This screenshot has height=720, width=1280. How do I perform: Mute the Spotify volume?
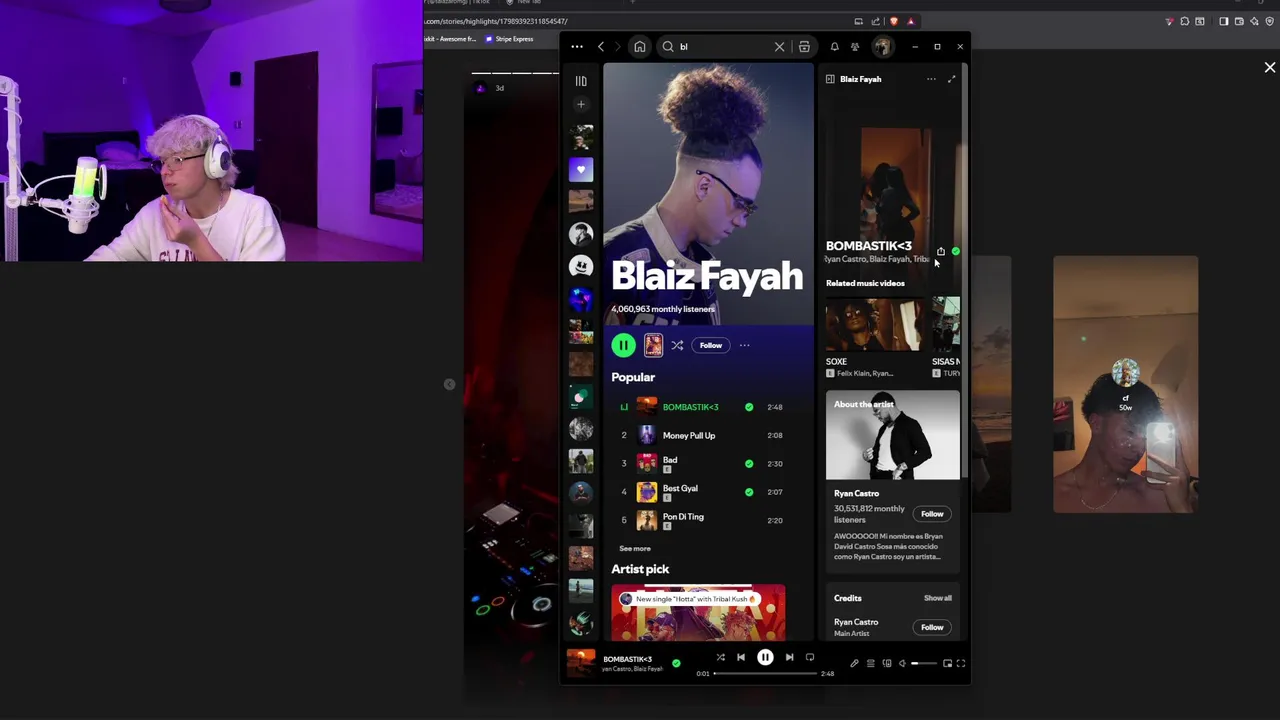(x=902, y=663)
